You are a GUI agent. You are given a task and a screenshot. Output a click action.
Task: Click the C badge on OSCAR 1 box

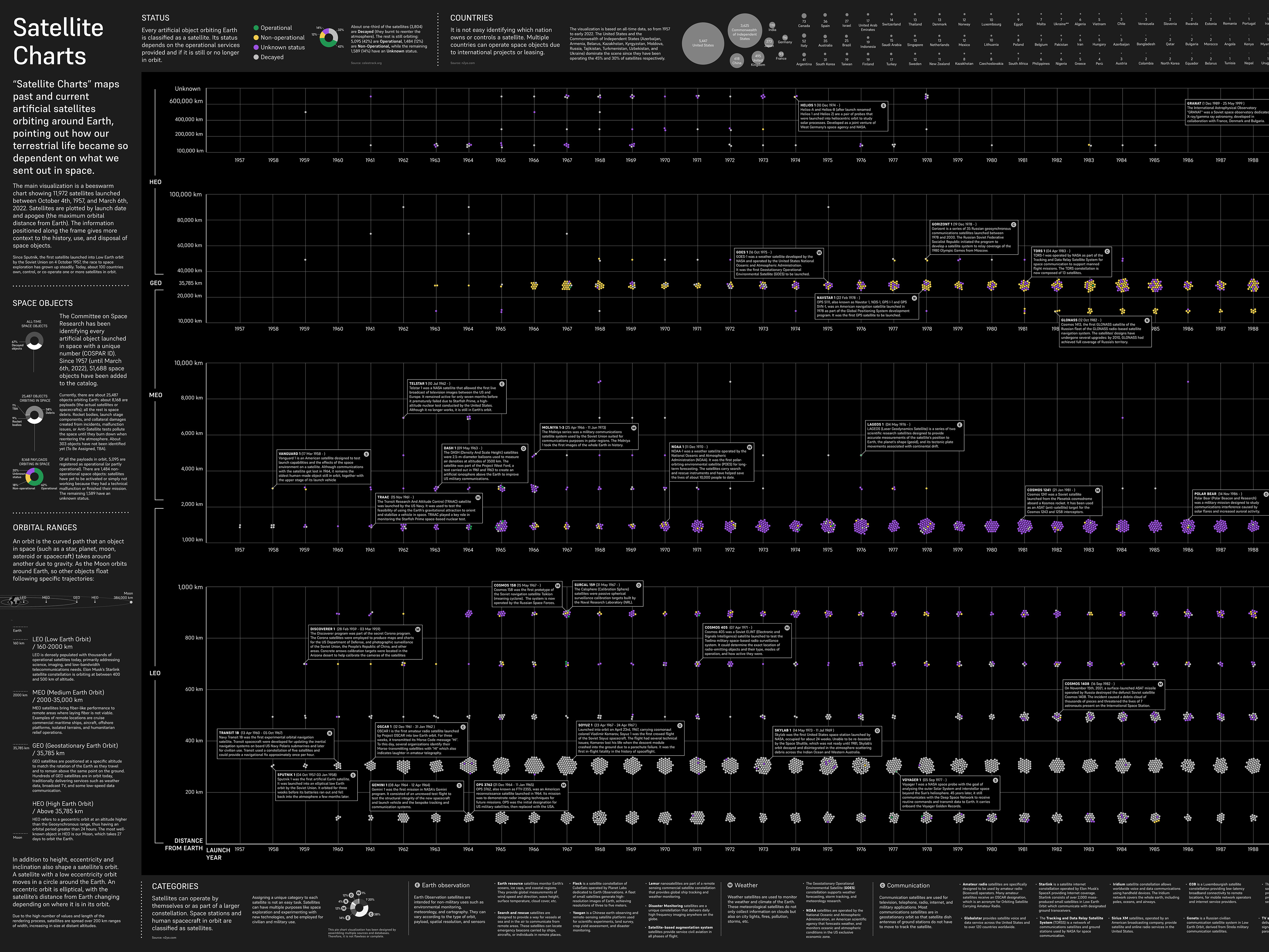point(463,727)
